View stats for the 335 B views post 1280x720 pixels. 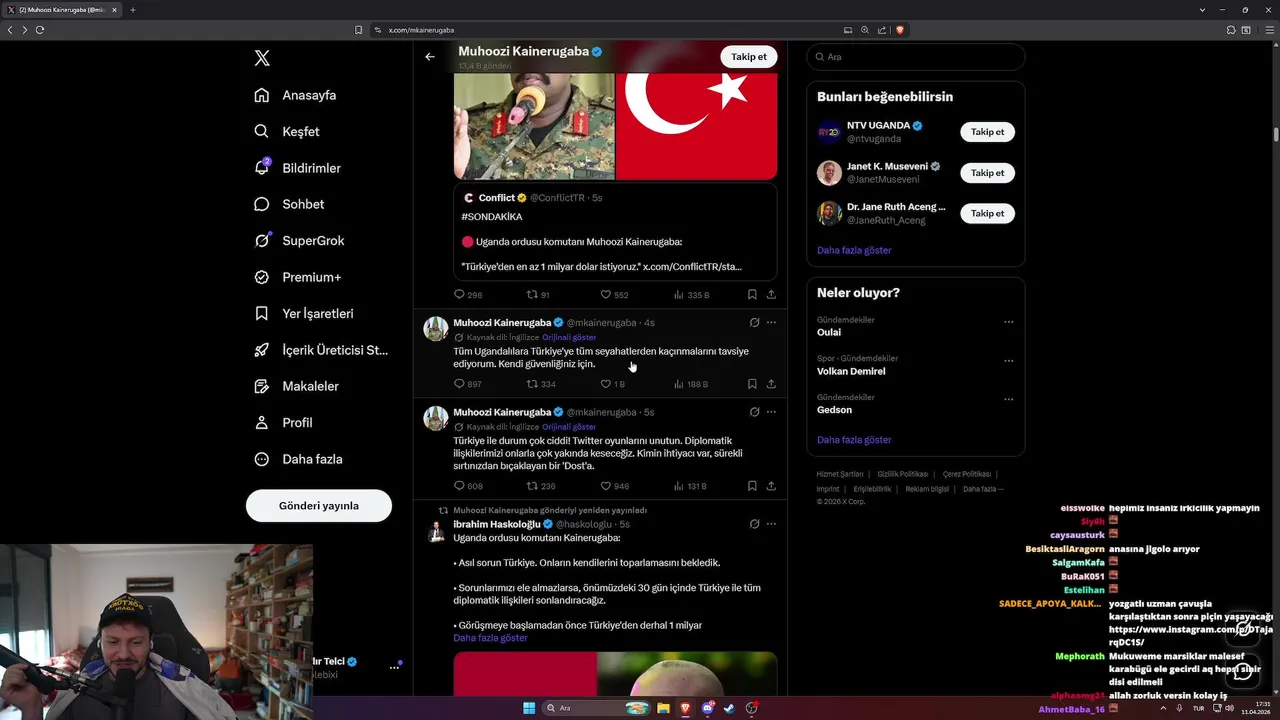(x=691, y=295)
